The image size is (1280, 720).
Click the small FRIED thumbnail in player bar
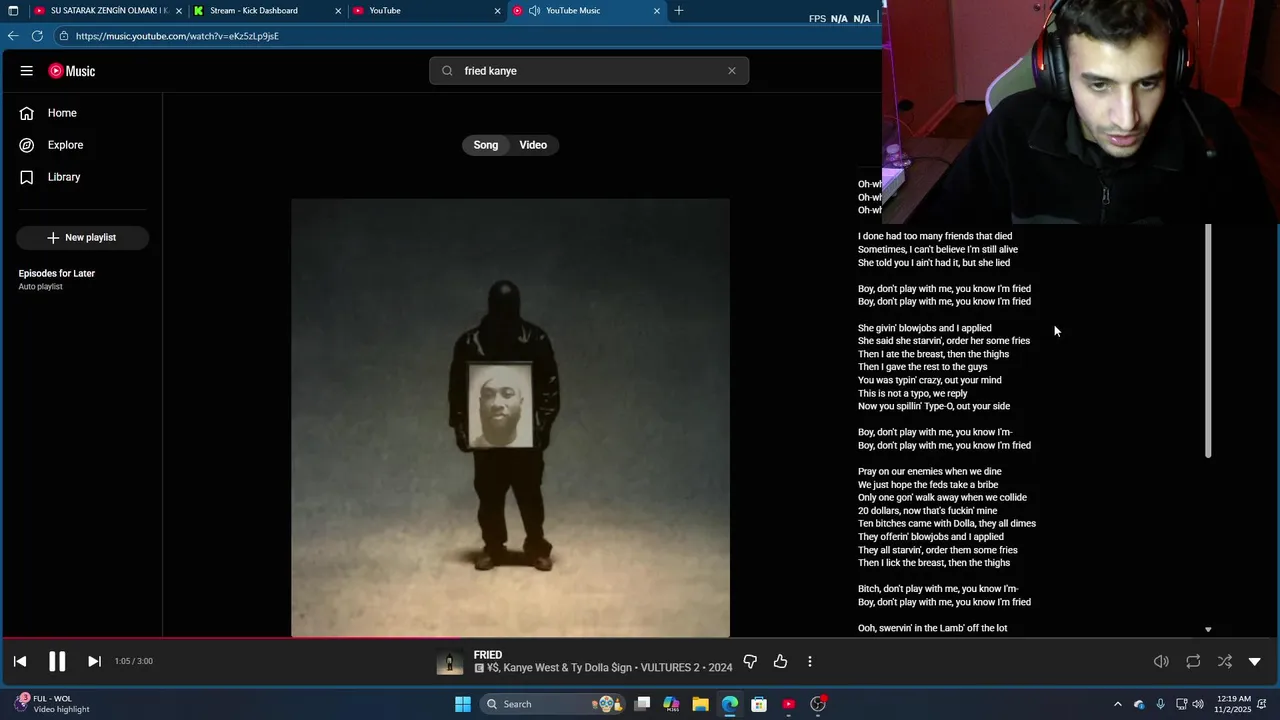click(450, 662)
